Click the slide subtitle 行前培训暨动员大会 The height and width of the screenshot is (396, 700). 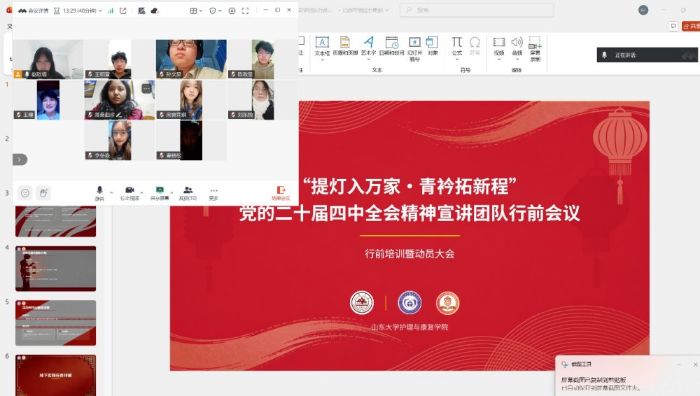coord(409,254)
